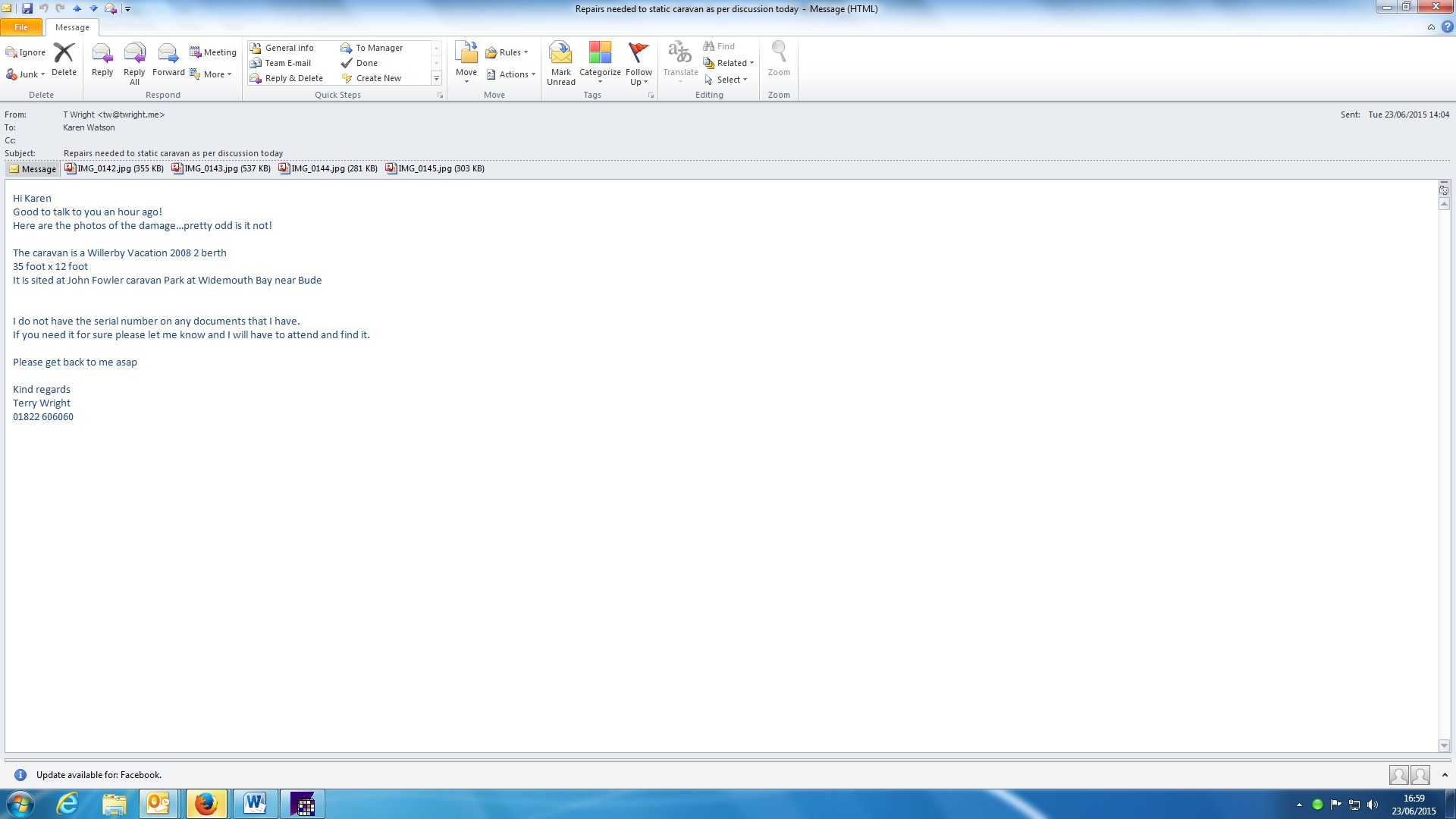
Task: Click the Reply icon in ribbon
Action: tap(102, 55)
